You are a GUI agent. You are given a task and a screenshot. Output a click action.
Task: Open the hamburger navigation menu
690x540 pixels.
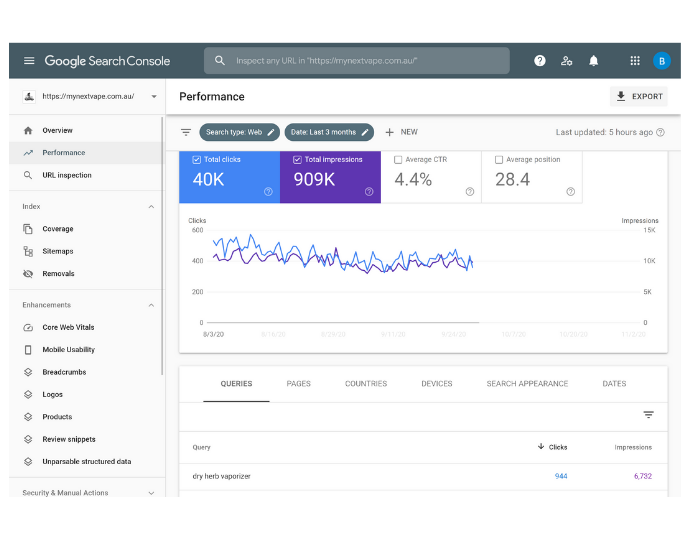[x=29, y=61]
